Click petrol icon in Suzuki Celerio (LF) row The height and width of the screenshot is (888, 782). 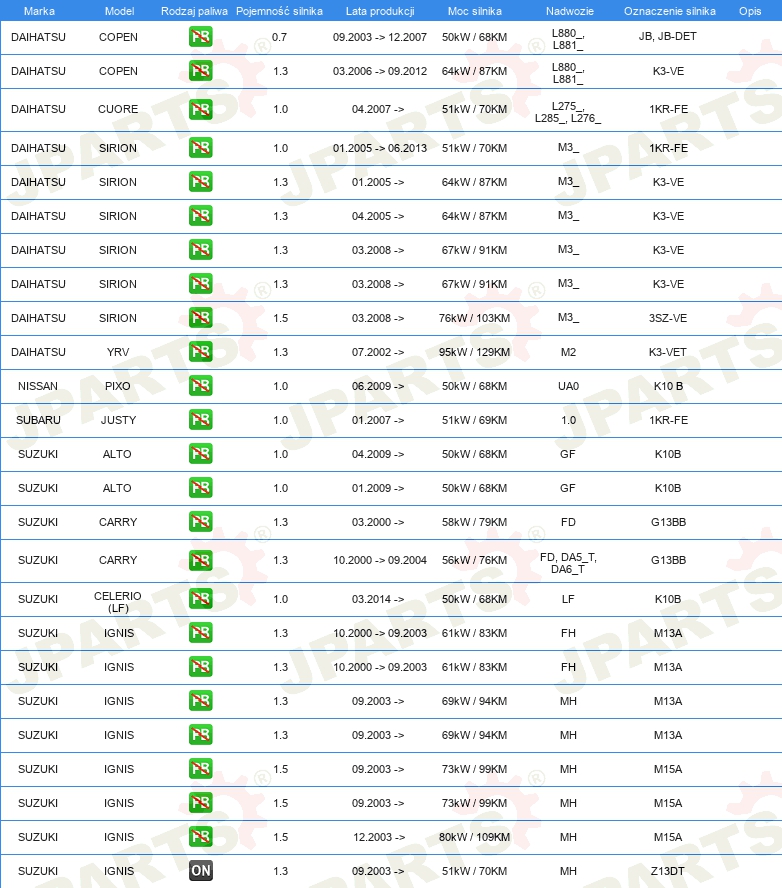(x=200, y=599)
